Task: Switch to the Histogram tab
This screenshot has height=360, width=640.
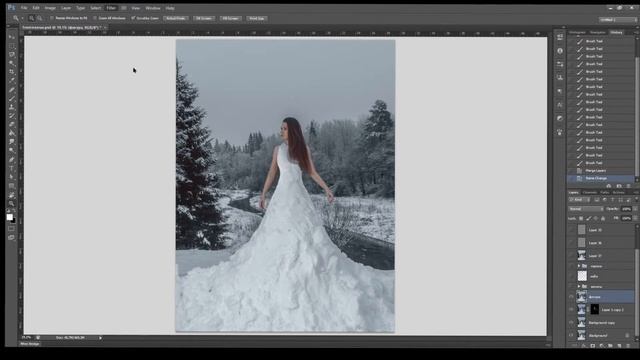Action: click(578, 32)
